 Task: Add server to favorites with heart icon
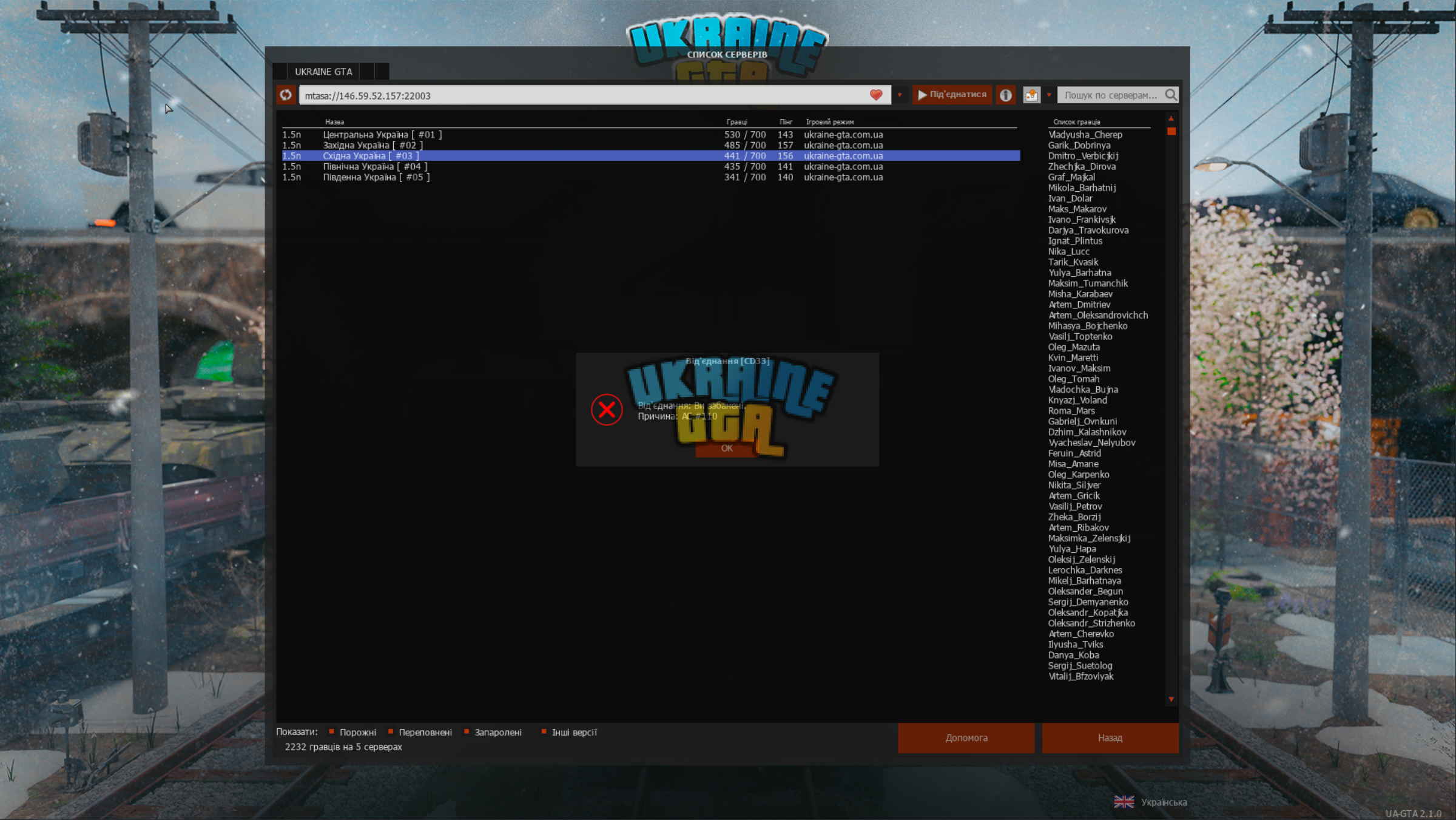(875, 95)
